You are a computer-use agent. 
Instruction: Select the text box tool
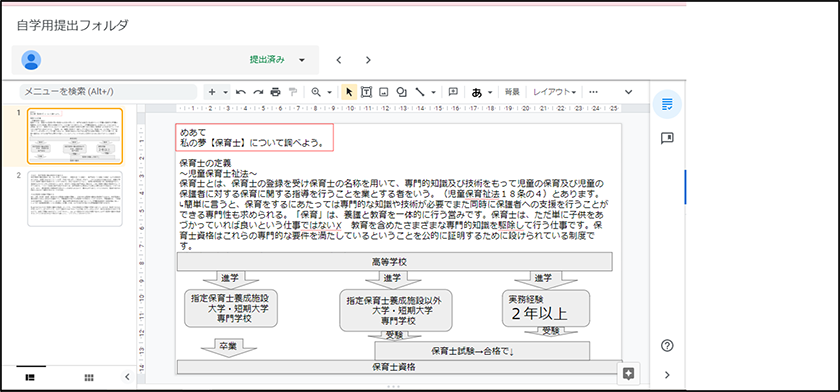[366, 92]
